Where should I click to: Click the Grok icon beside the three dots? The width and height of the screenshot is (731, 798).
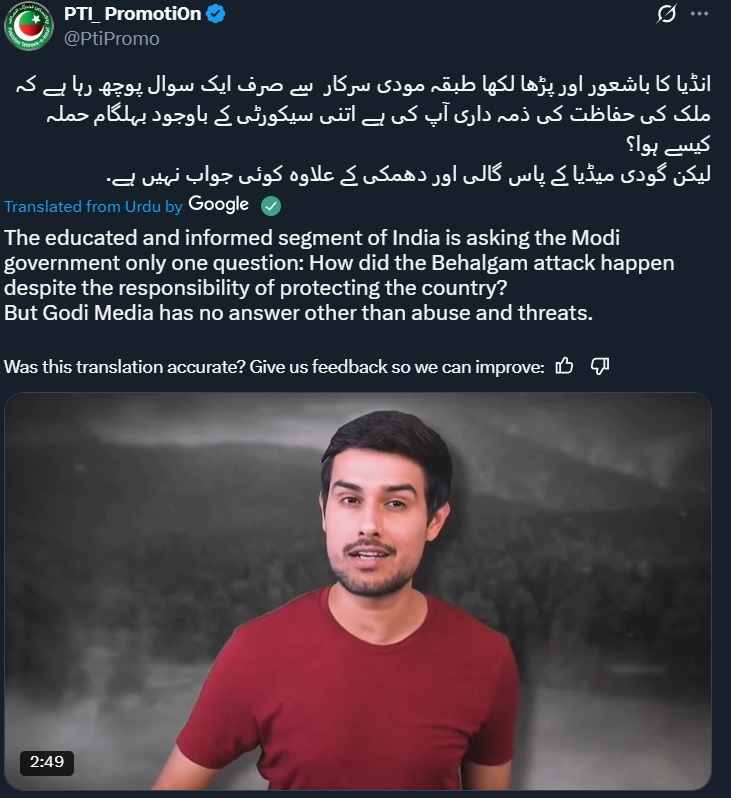coord(665,14)
